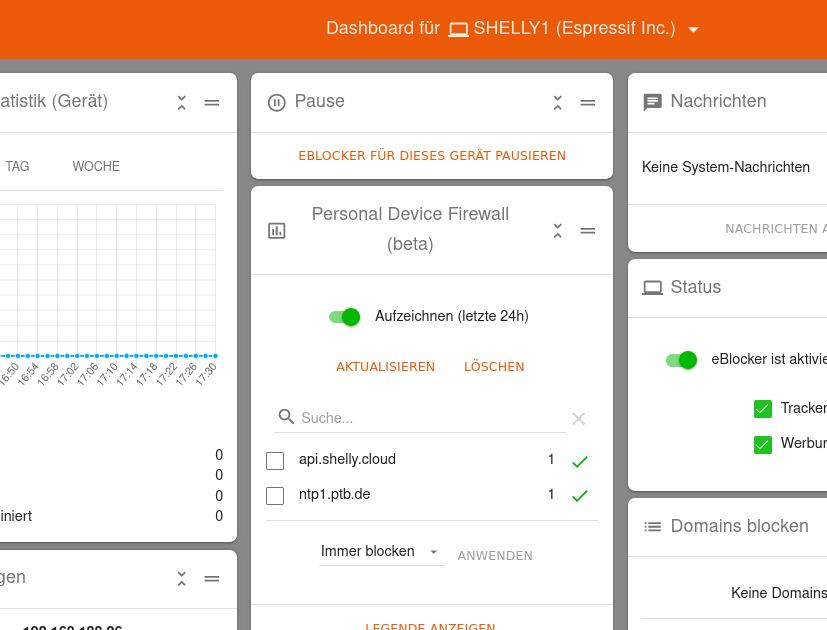
Task: Collapse the Pause card
Action: [557, 102]
